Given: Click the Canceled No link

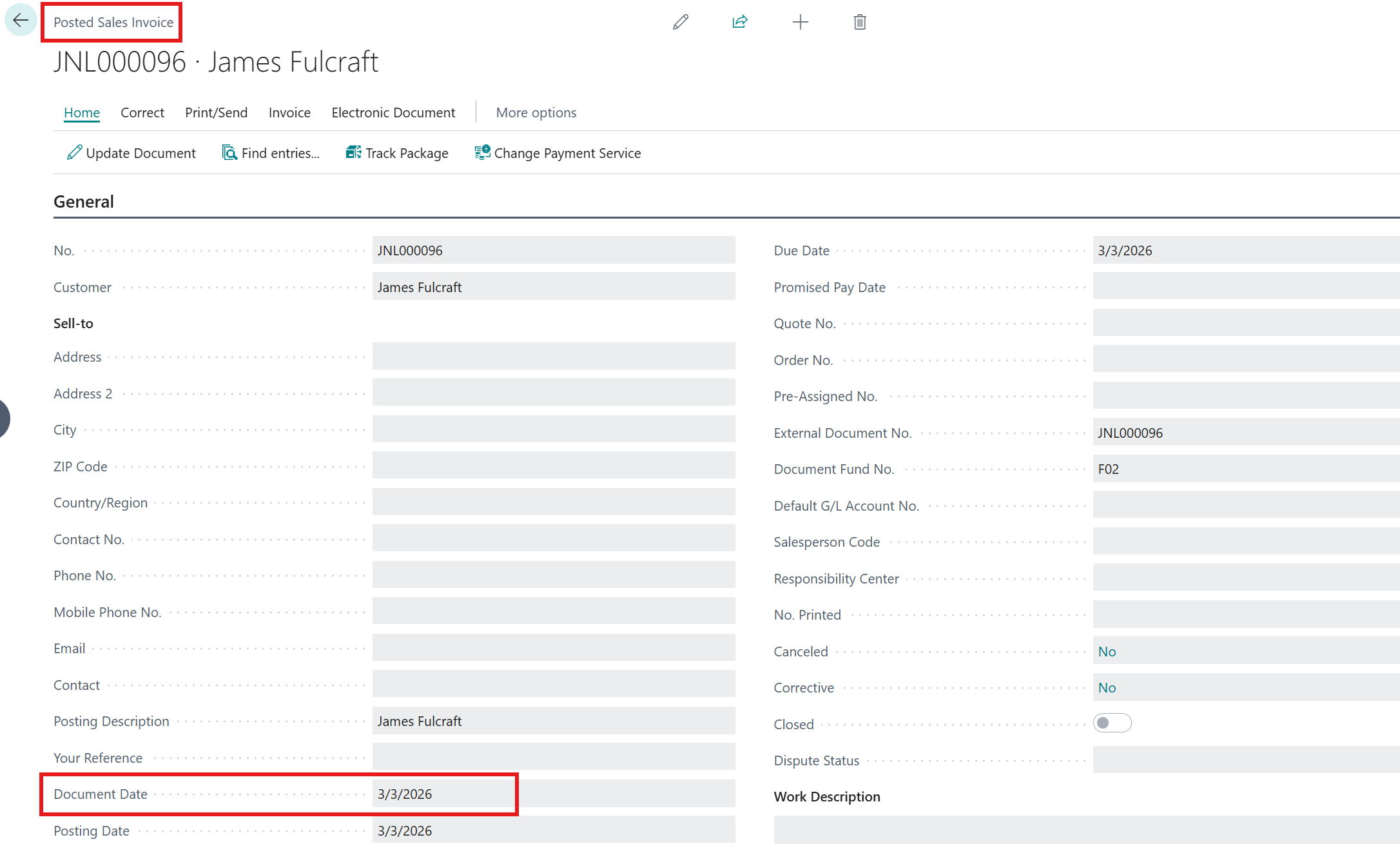Looking at the screenshot, I should tap(1107, 651).
